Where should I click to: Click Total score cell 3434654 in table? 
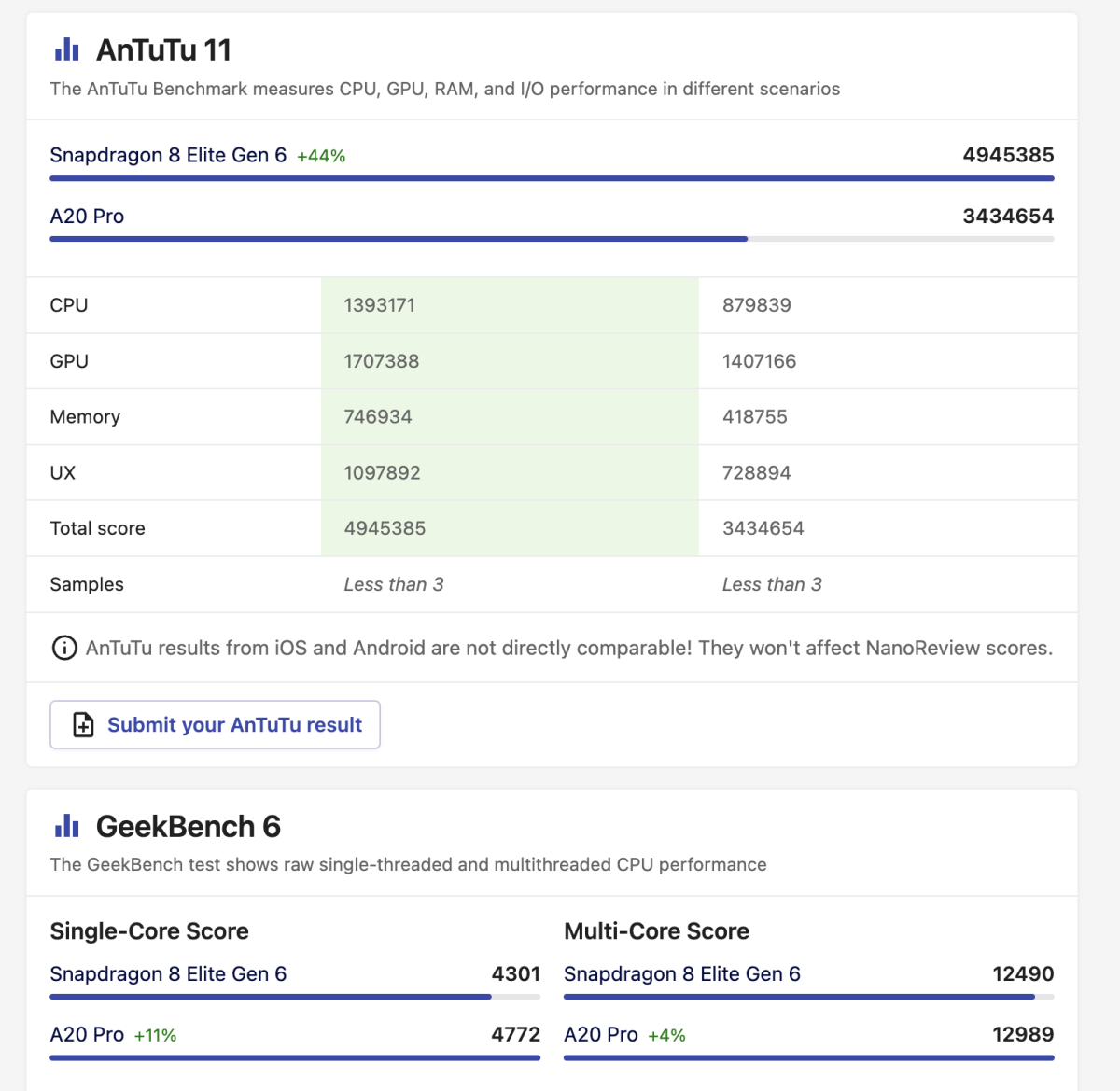pos(763,528)
